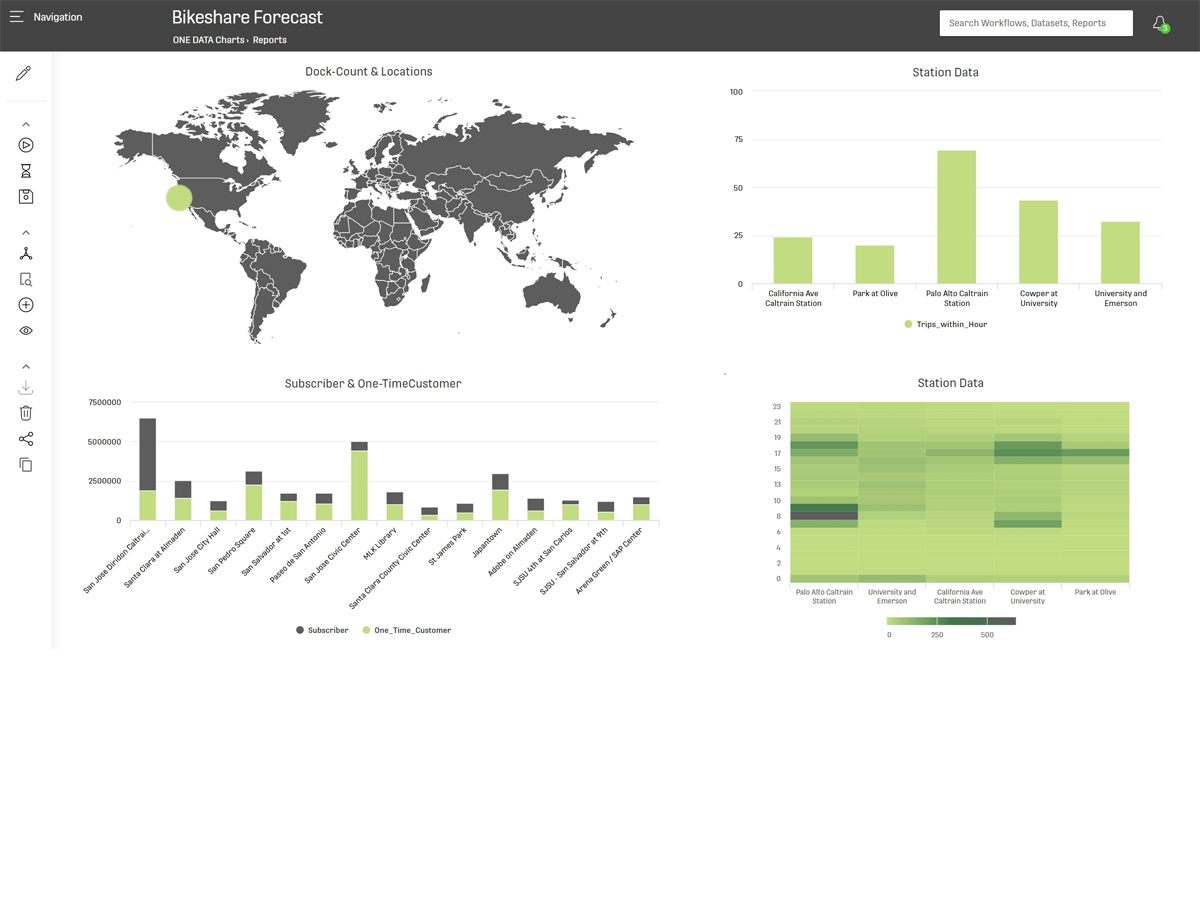The image size is (1200, 900).
Task: Click the share icon in sidebar
Action: [26, 439]
